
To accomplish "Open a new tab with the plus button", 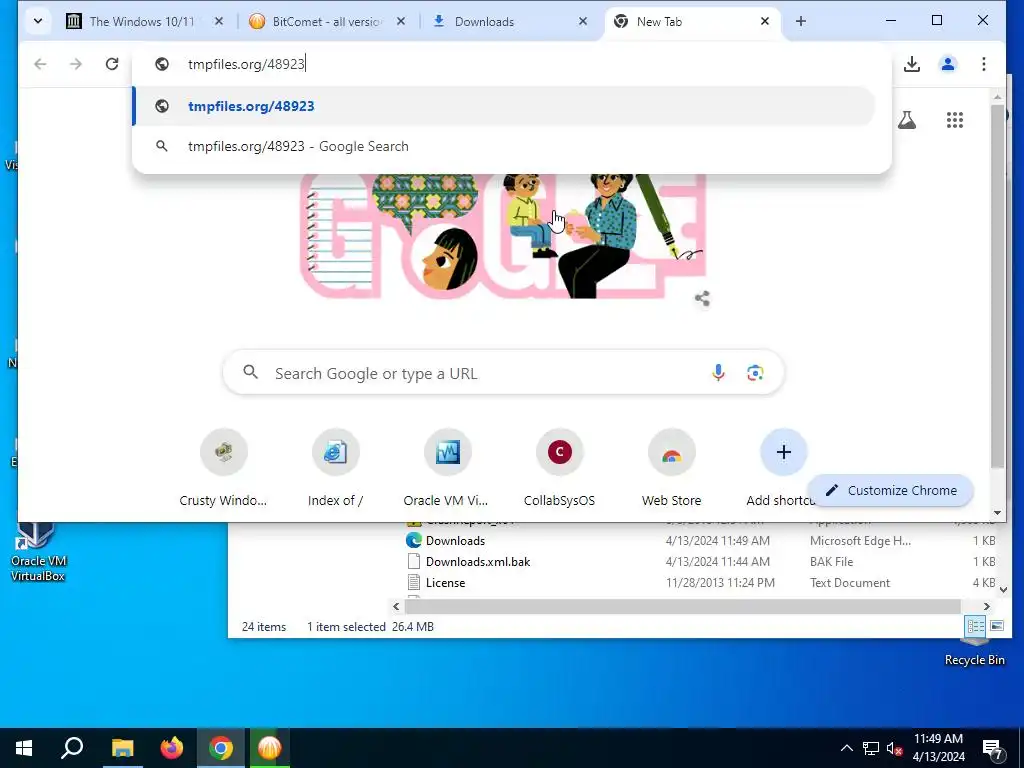I will pos(801,22).
